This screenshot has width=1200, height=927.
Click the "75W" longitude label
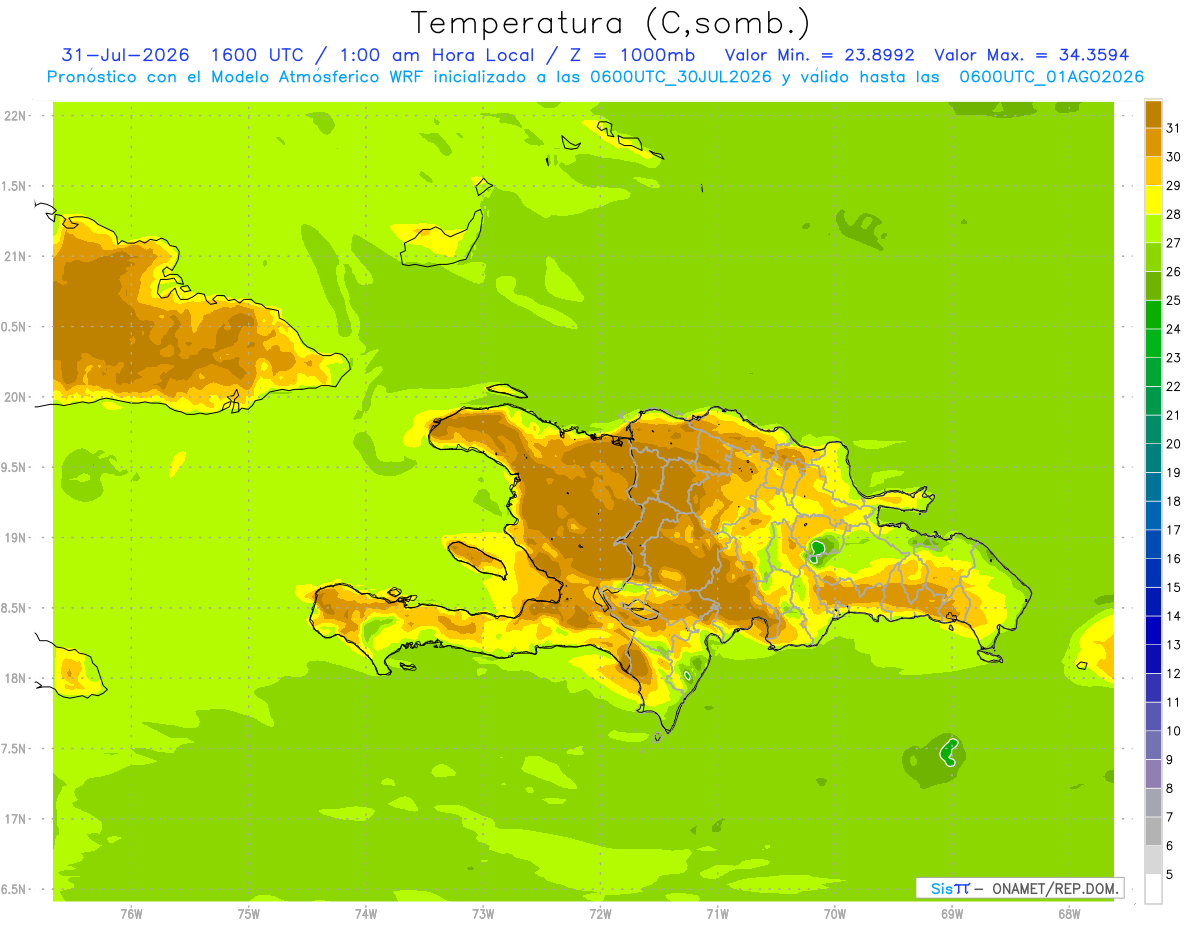249,913
